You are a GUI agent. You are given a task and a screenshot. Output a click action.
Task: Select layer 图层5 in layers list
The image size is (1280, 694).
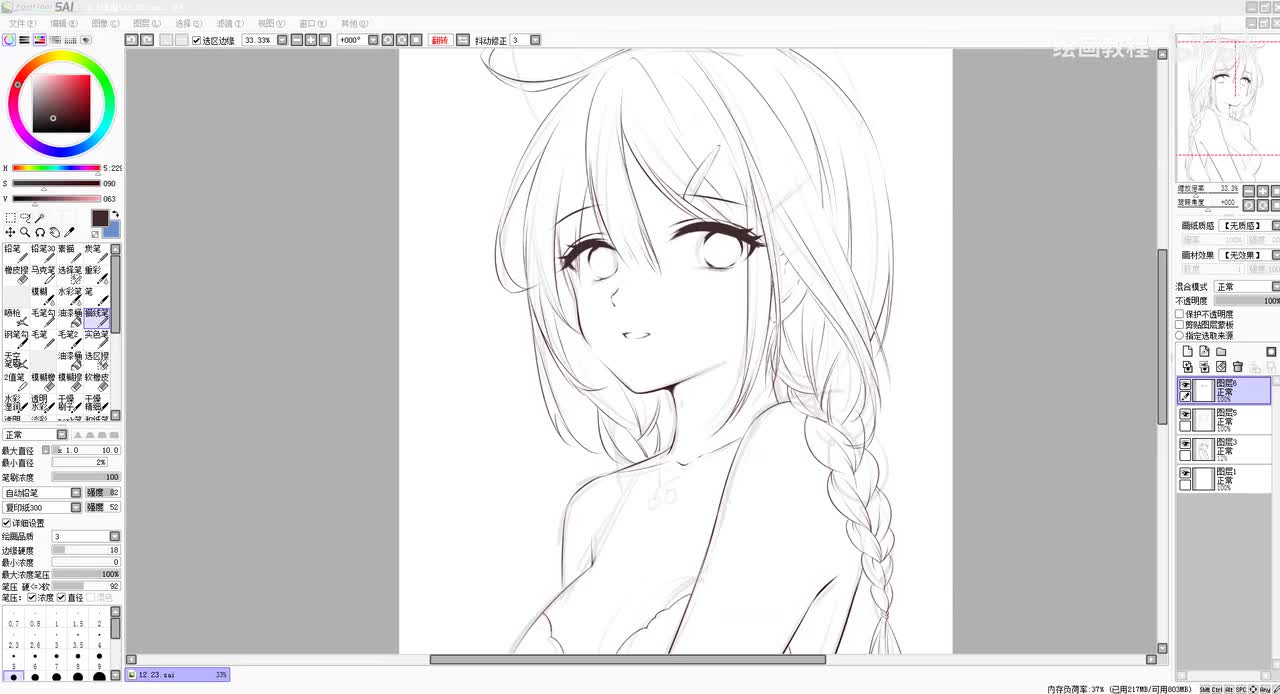(x=1224, y=420)
